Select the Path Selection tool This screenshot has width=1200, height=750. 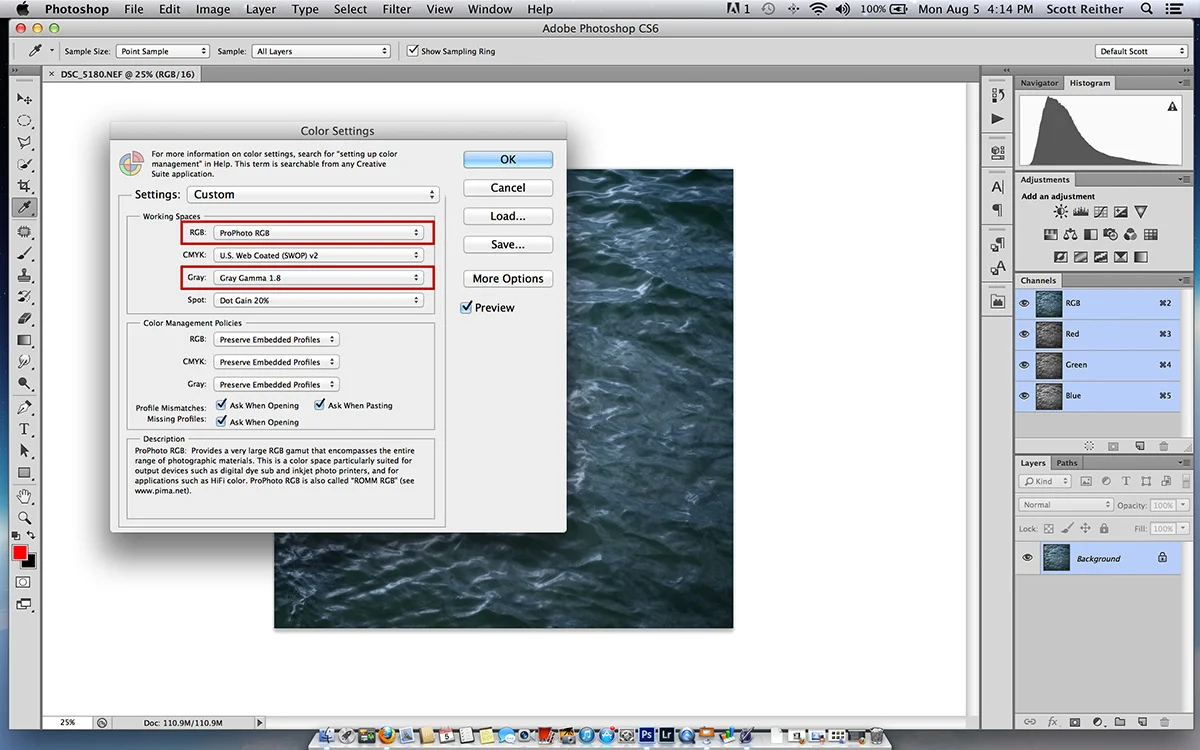pos(25,451)
